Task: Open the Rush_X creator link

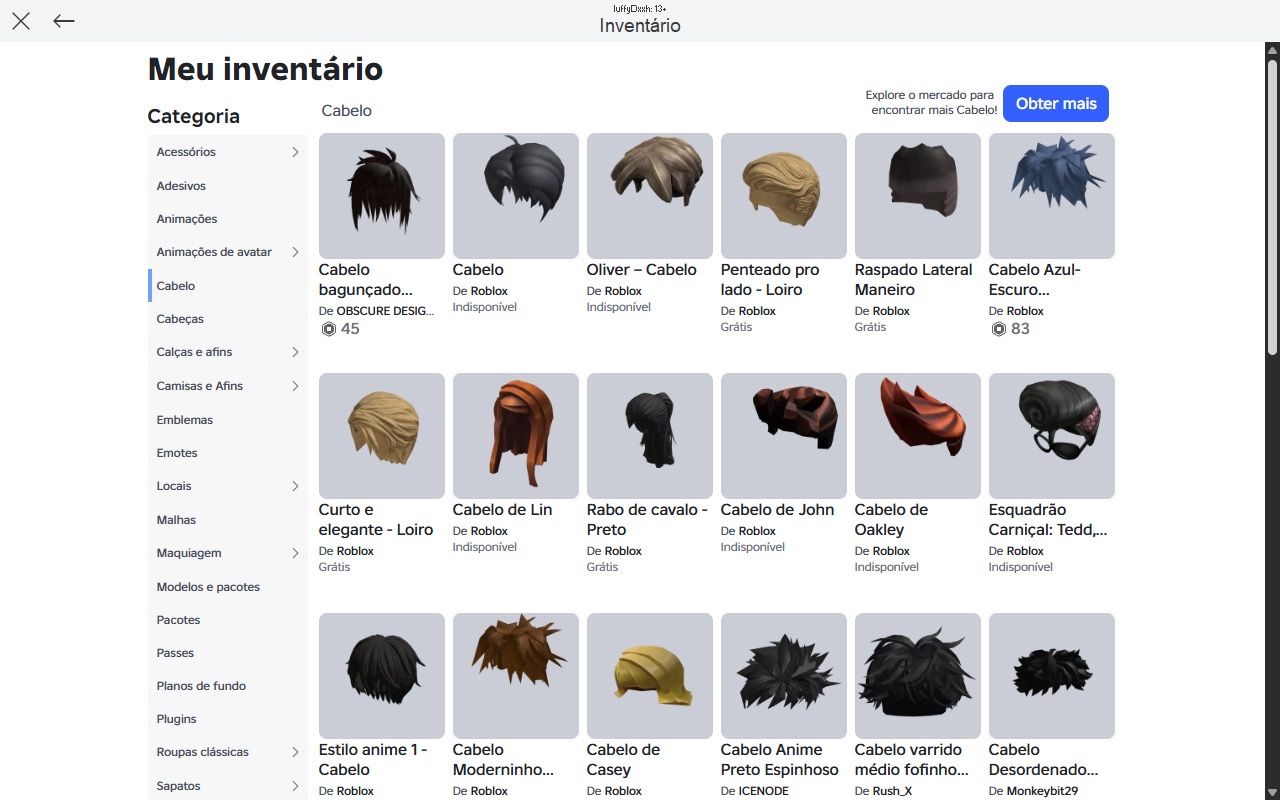Action: (x=892, y=791)
